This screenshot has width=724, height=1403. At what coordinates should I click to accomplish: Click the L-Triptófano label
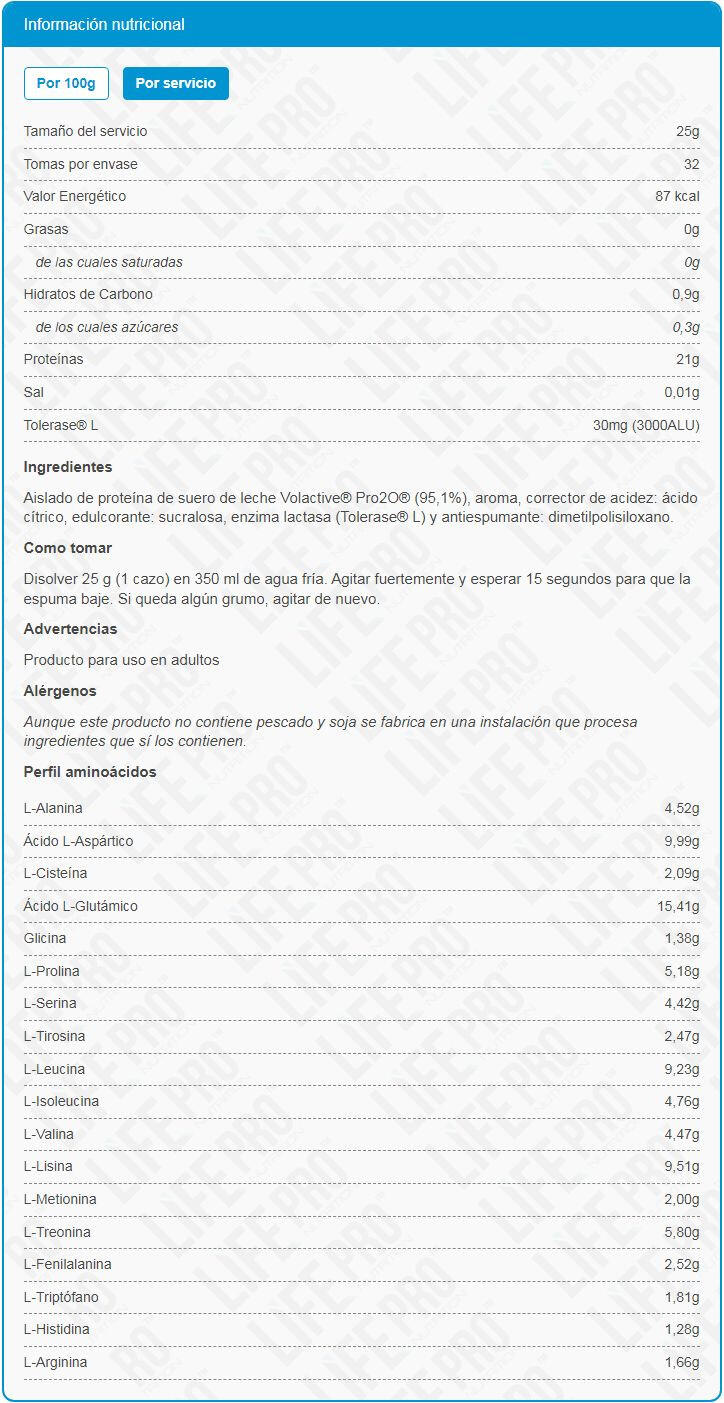61,1297
